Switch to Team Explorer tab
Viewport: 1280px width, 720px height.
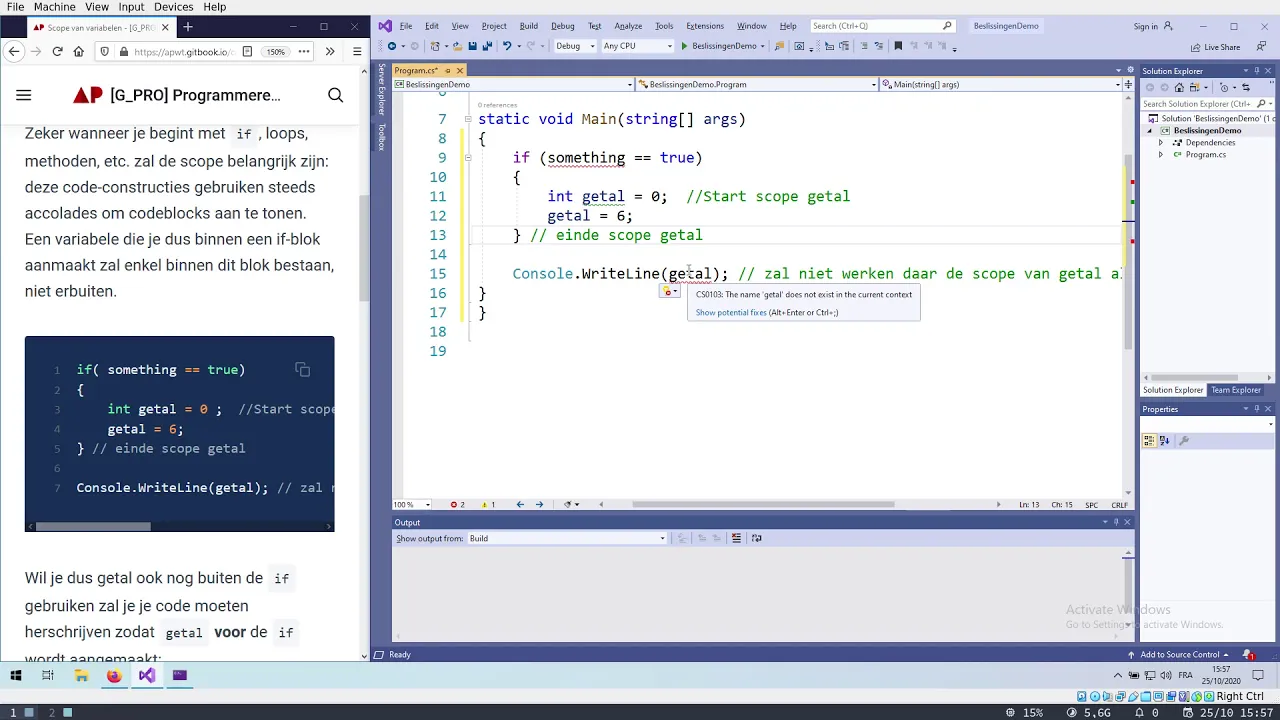1236,390
